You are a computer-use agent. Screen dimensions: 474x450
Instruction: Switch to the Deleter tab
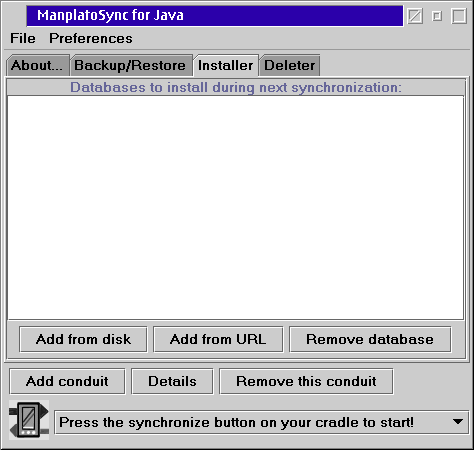coord(289,65)
